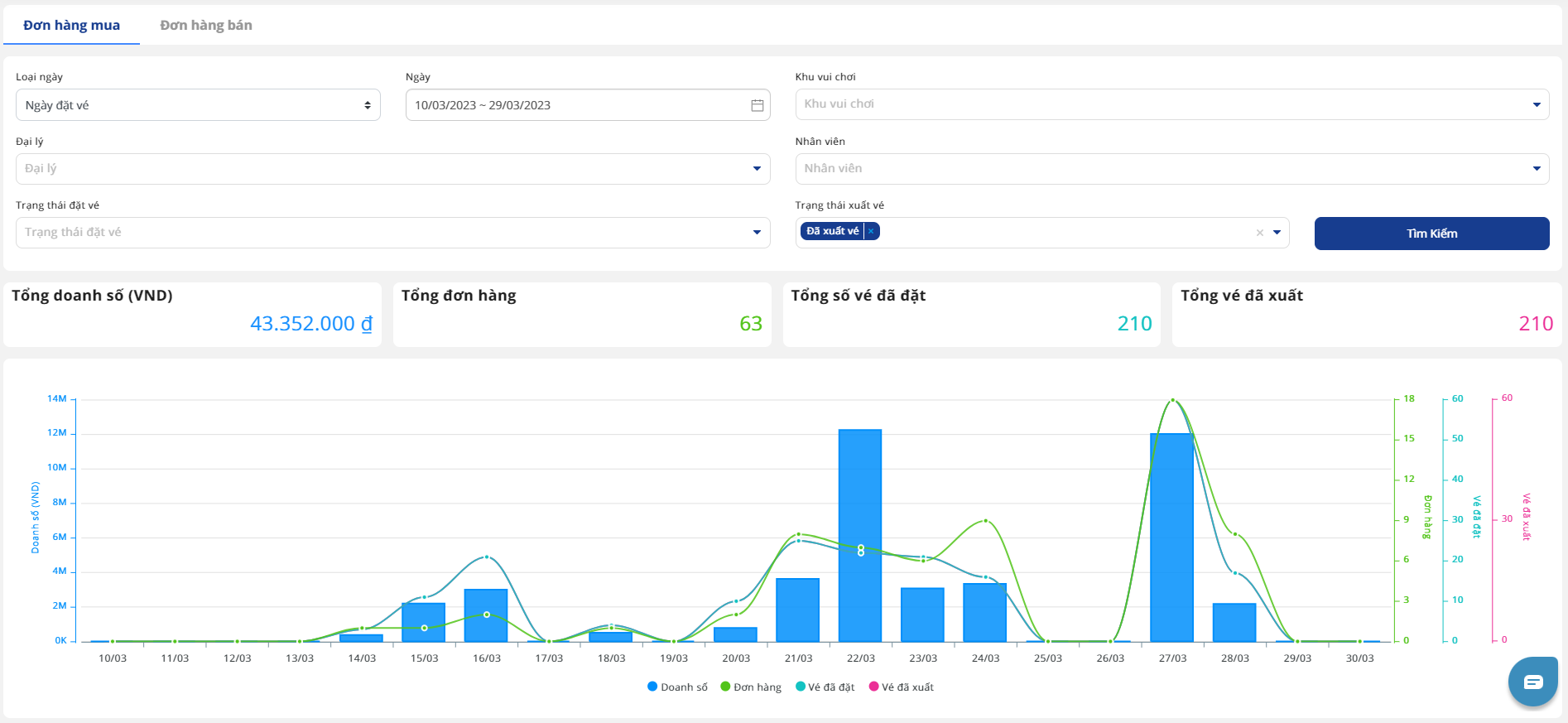Click the Tìm Kiếm button
1568x723 pixels.
(x=1431, y=234)
